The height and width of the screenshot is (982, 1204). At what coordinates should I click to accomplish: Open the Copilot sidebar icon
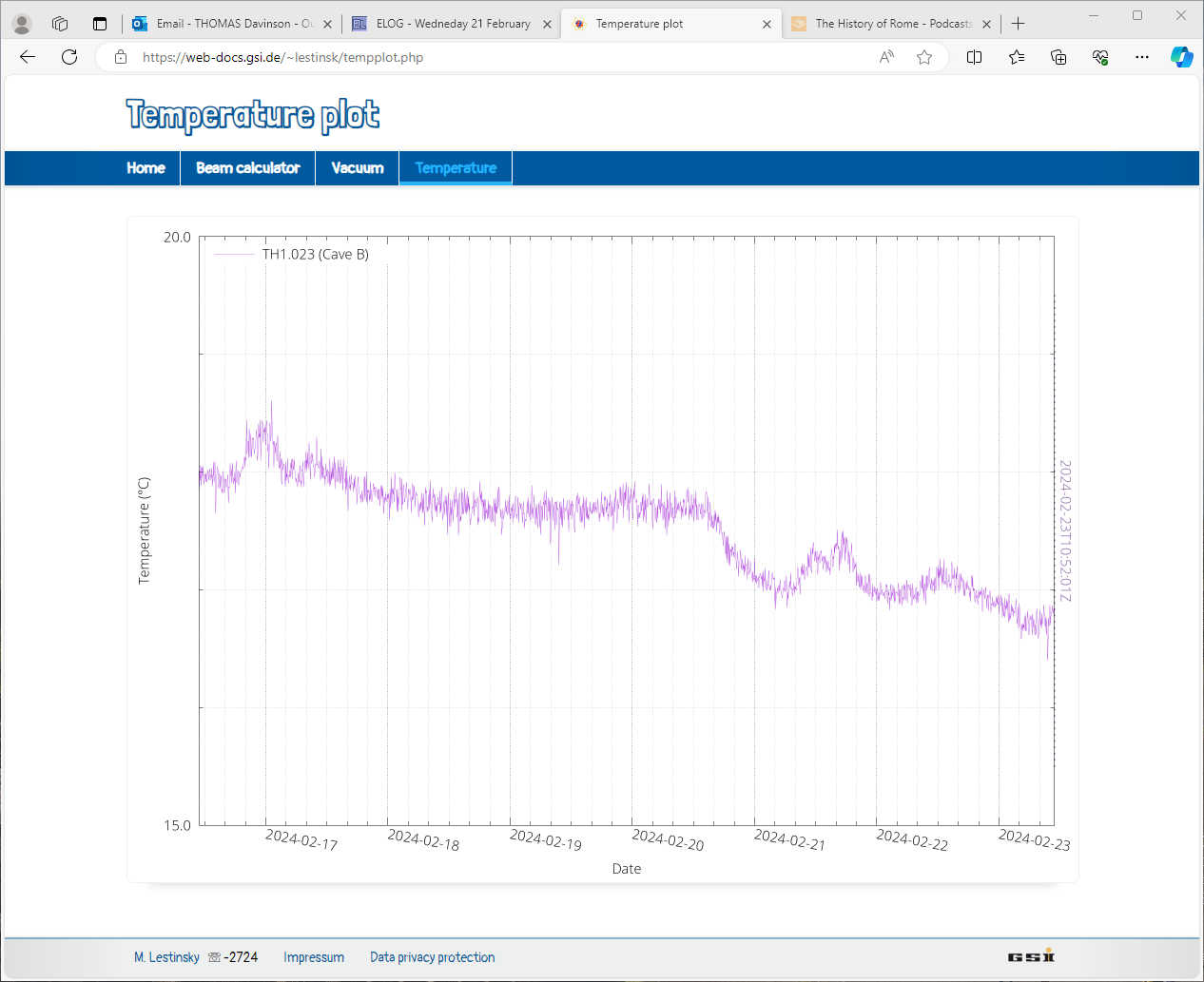click(1181, 57)
